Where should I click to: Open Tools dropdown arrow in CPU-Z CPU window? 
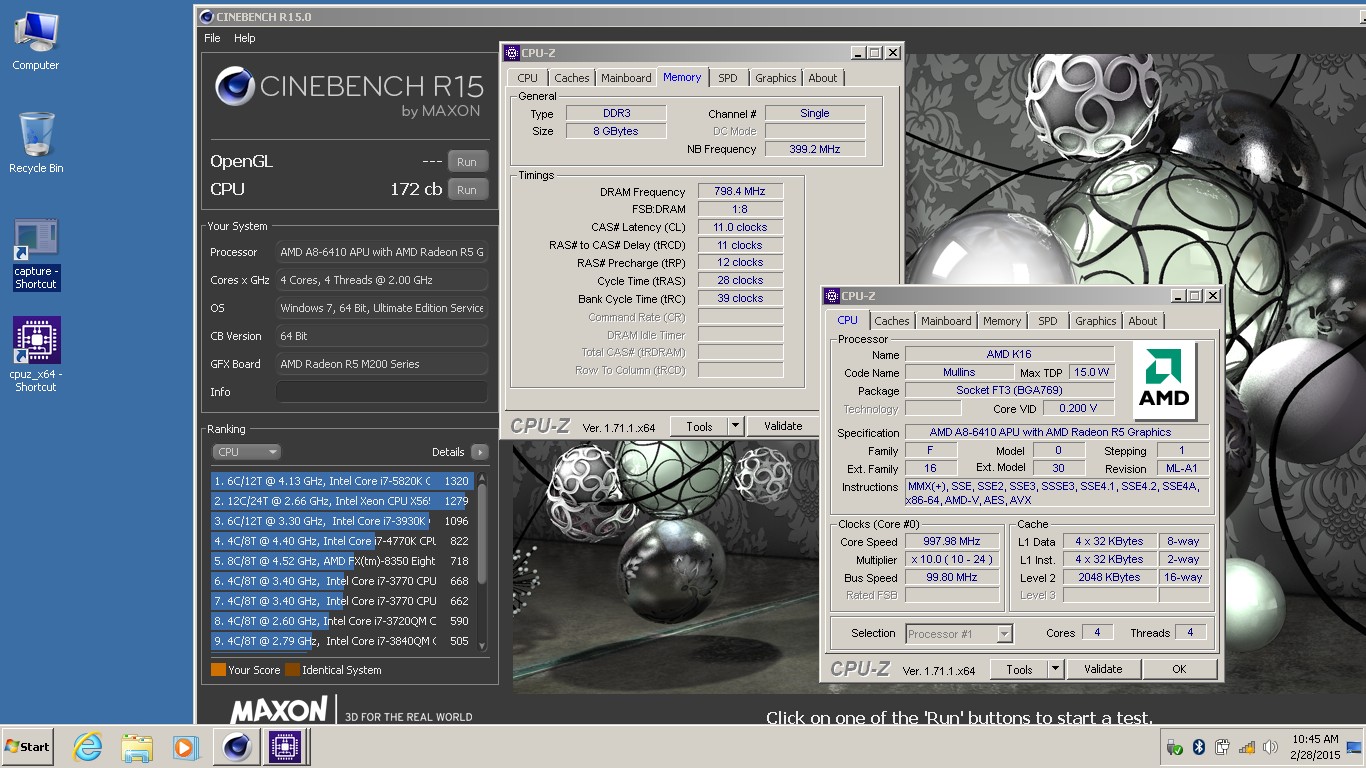point(1055,669)
